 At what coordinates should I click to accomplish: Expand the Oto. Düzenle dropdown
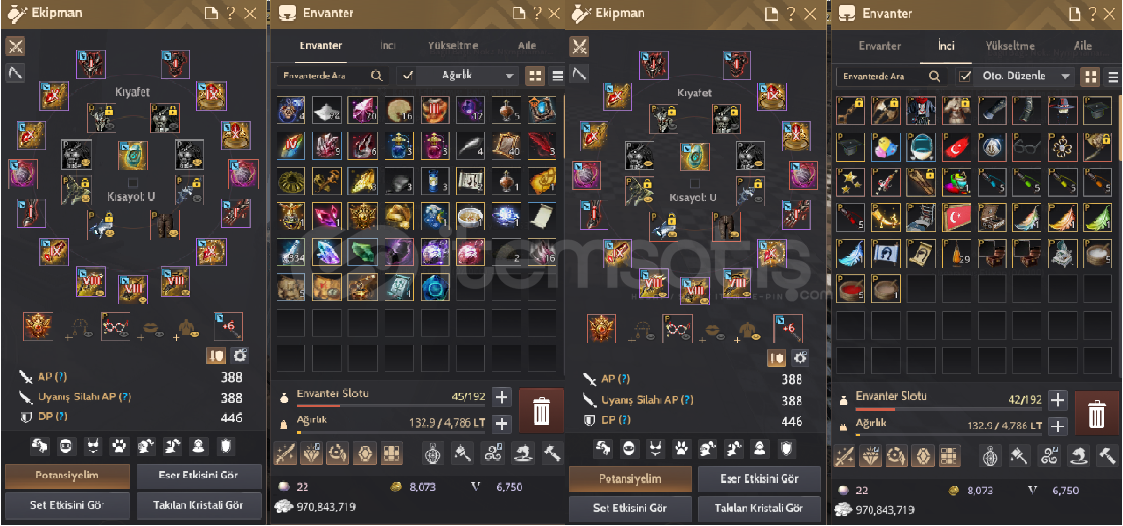pos(1024,76)
